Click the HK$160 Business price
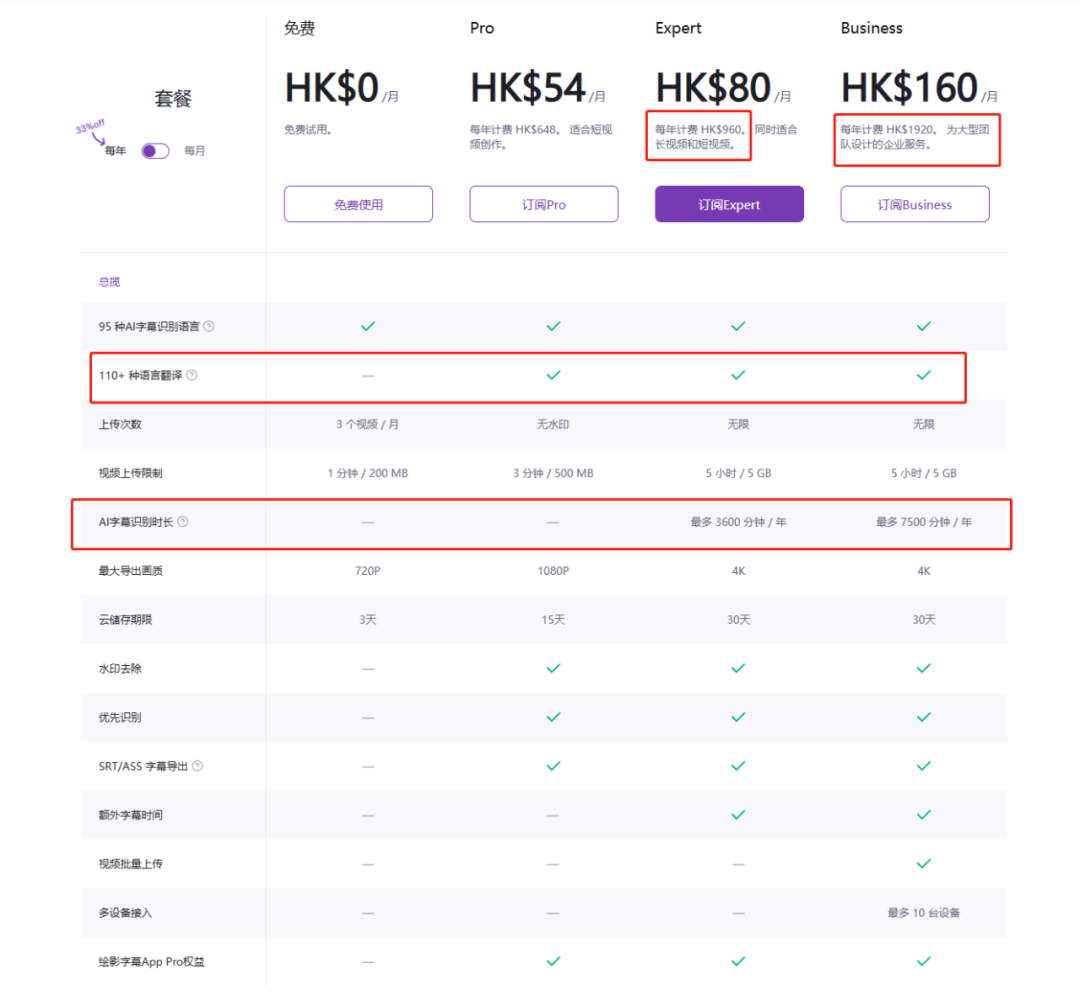Viewport: 1080px width, 996px height. [909, 88]
